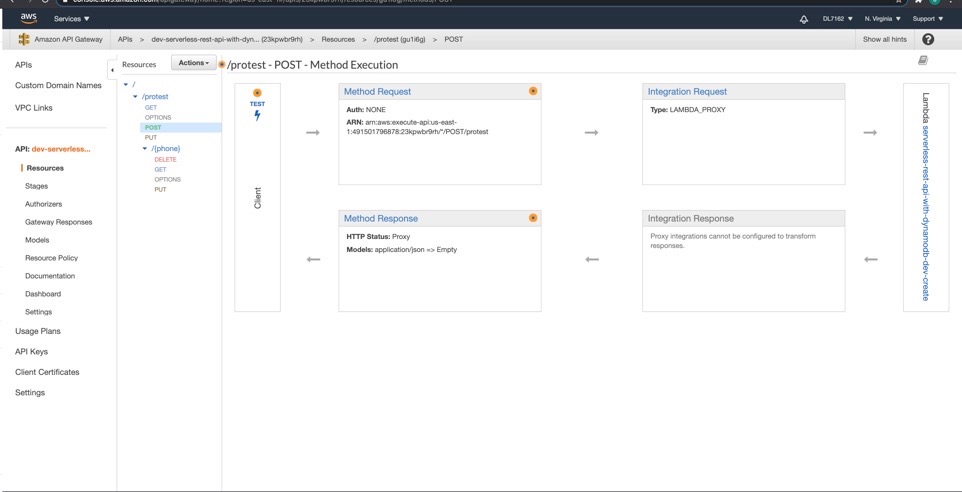Click Show all hints button
Viewport: 962px width, 492px height.
[884, 39]
